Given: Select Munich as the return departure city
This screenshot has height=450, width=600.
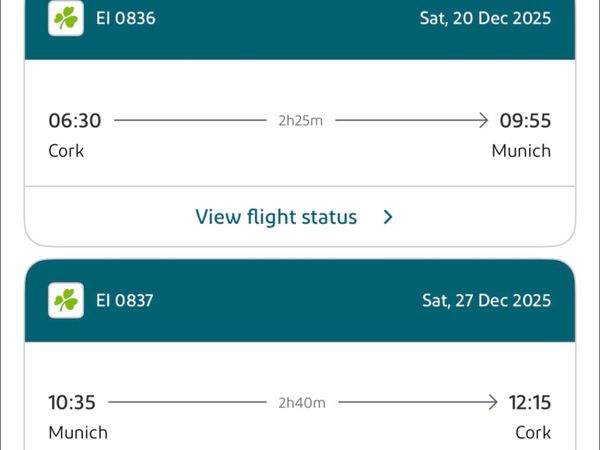Looking at the screenshot, I should pos(78,433).
